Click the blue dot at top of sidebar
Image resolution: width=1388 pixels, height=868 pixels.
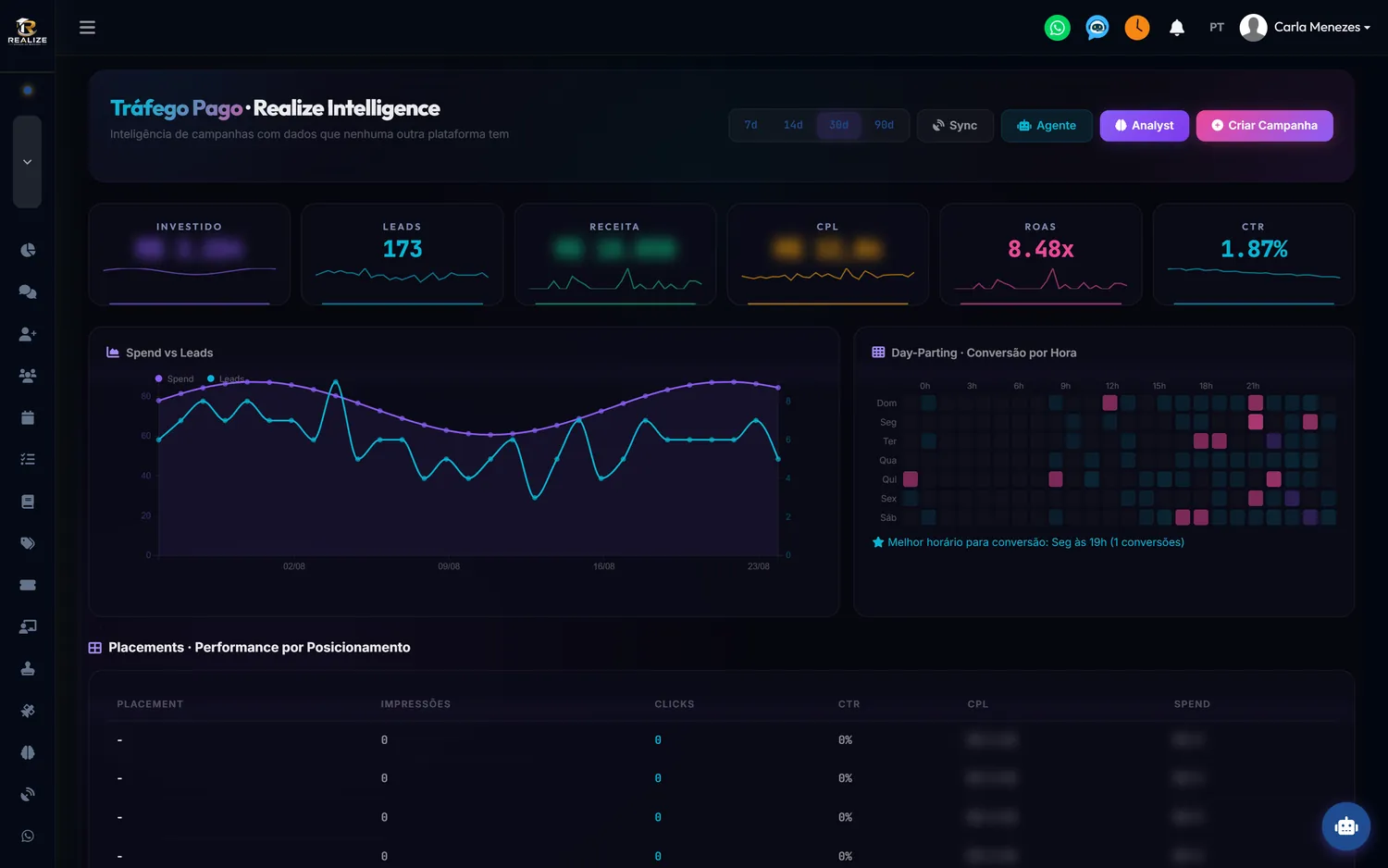point(28,90)
